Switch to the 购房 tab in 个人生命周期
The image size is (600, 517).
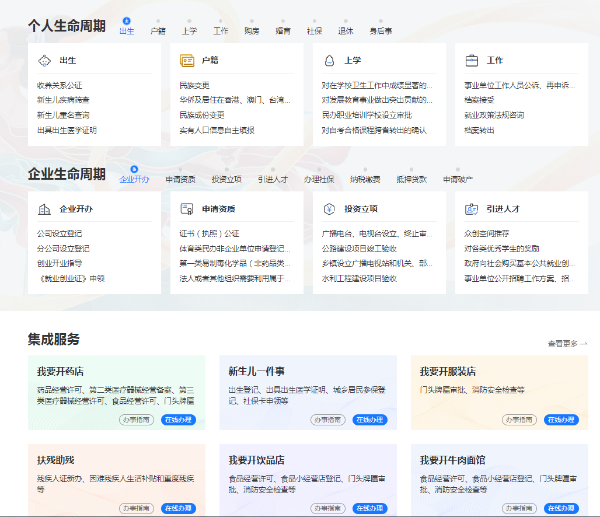251,31
